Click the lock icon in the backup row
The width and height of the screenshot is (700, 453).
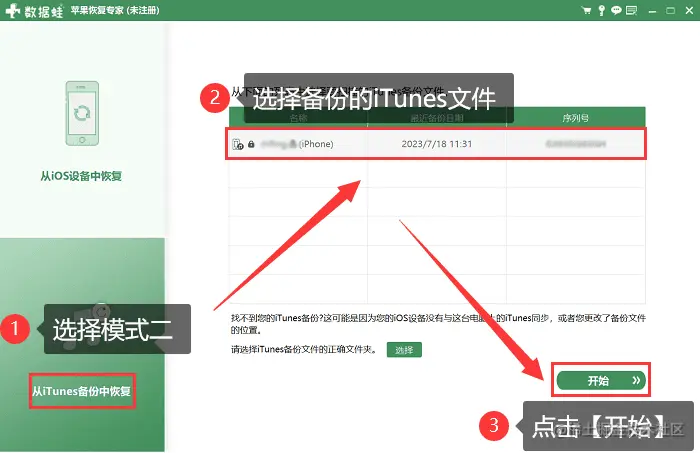[251, 144]
